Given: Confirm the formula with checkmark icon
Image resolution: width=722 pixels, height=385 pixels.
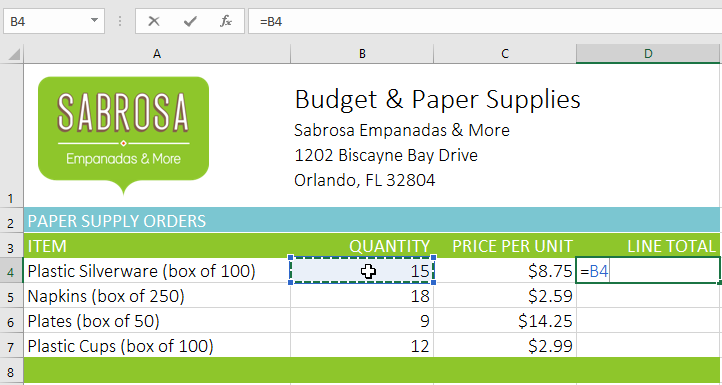Looking at the screenshot, I should 190,21.
